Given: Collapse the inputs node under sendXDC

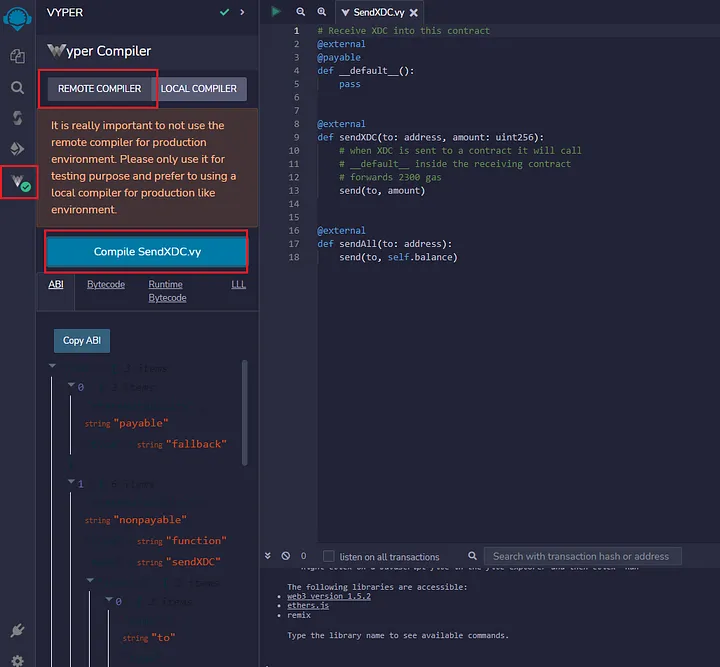Looking at the screenshot, I should [x=90, y=580].
